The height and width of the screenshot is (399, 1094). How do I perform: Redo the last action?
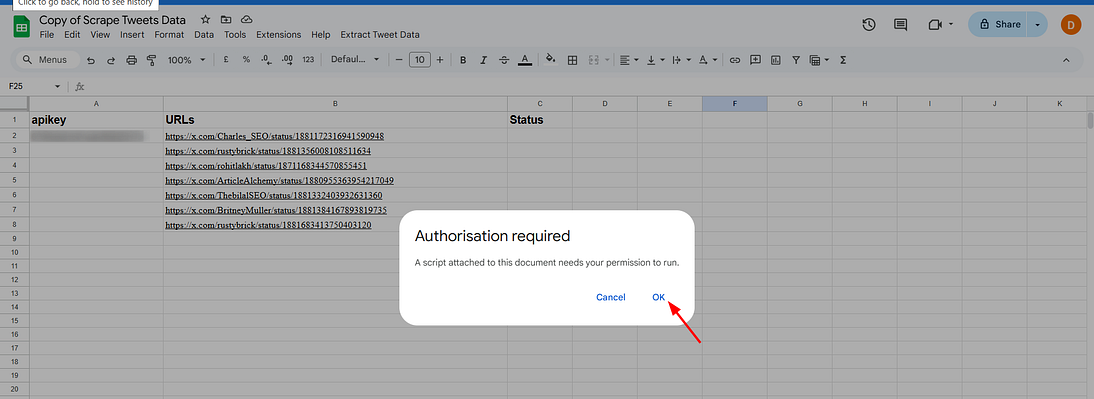(111, 61)
